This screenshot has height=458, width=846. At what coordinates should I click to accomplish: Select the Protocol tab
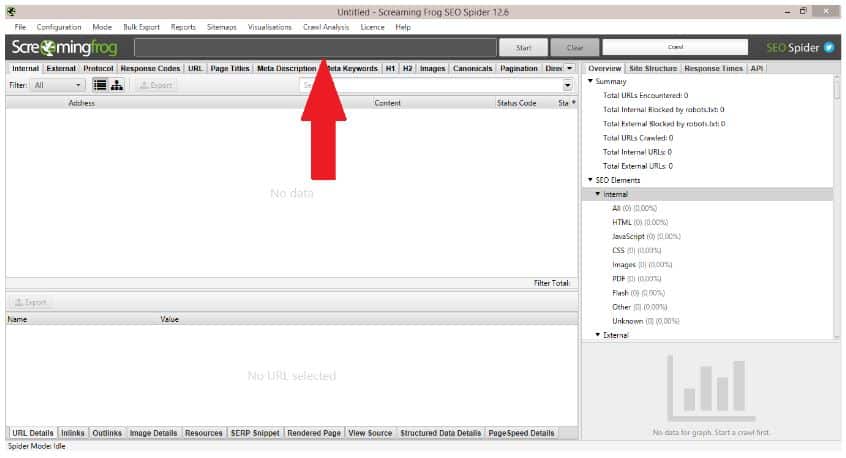coord(98,68)
